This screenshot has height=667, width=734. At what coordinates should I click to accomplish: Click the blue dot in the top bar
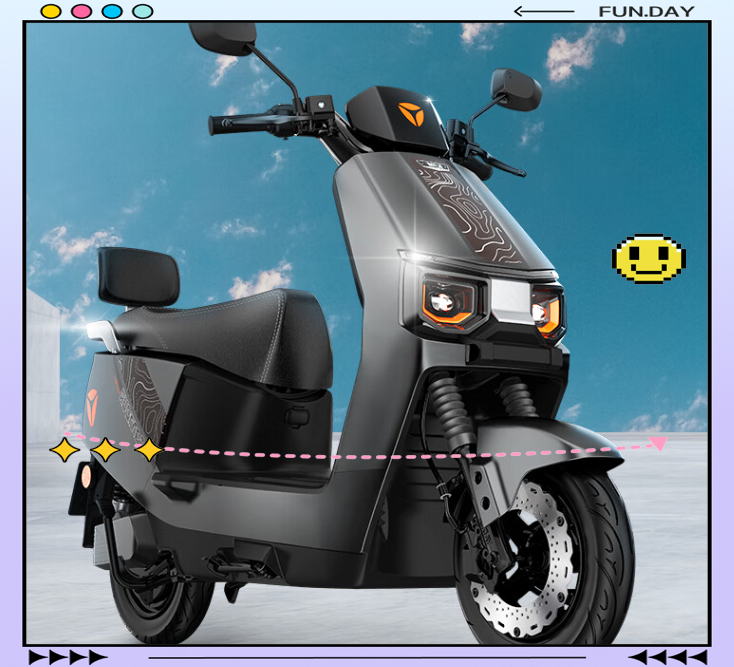[x=112, y=11]
